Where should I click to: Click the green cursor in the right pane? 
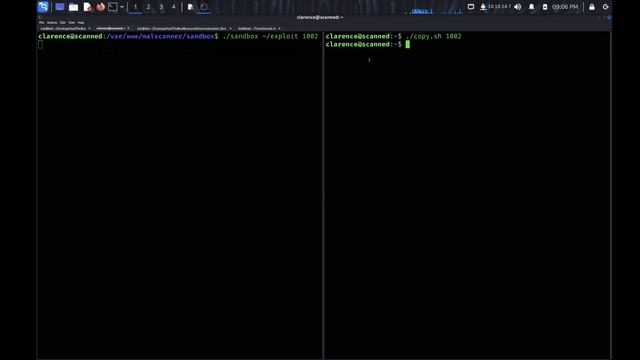407,44
